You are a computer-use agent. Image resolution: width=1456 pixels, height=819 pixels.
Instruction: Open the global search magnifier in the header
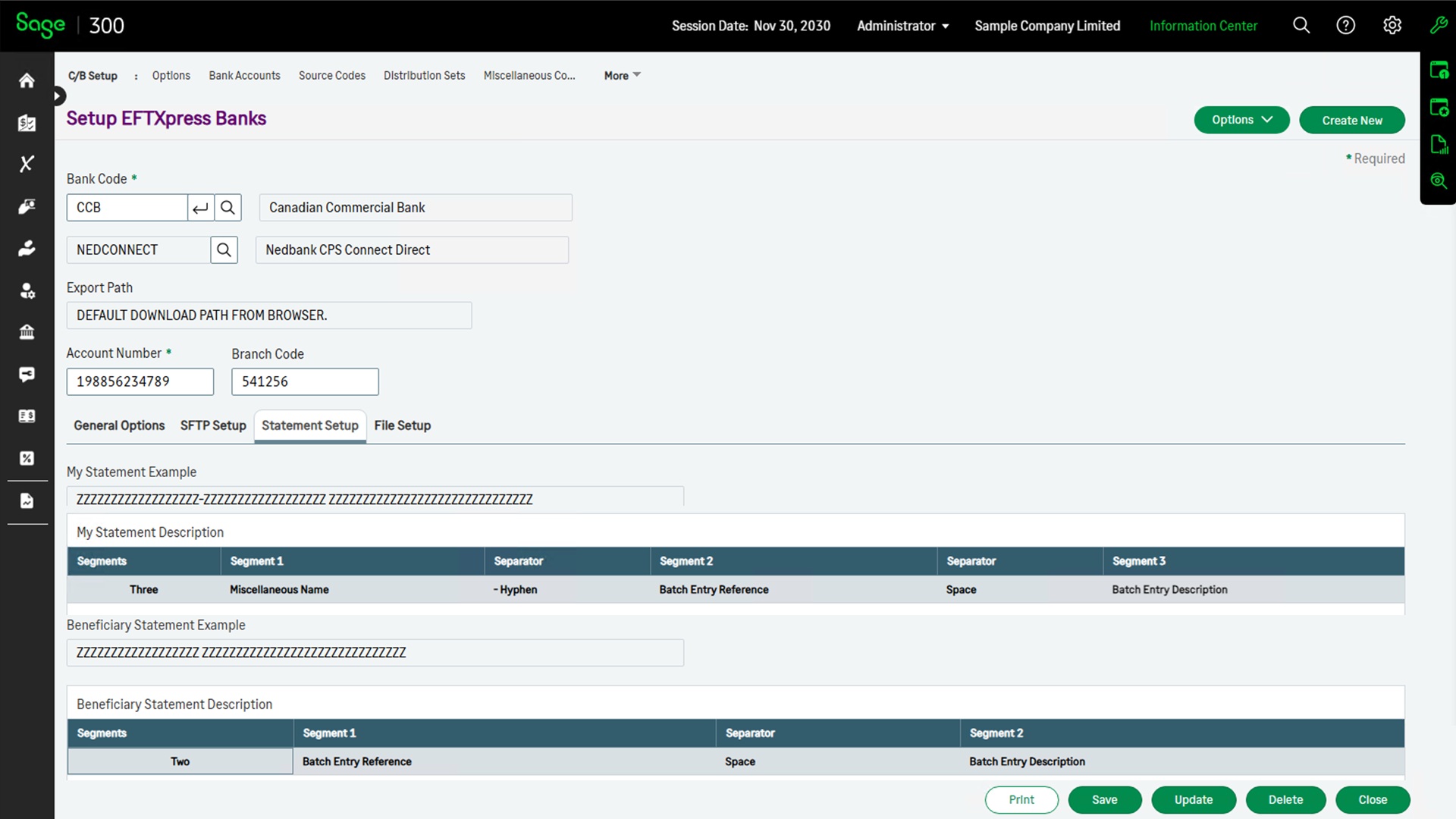pyautogui.click(x=1301, y=25)
